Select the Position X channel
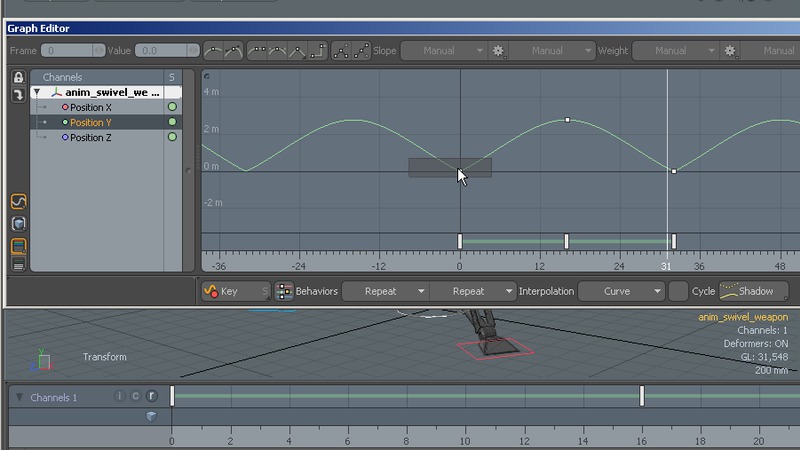Screen dimensions: 800x450 tap(90, 107)
